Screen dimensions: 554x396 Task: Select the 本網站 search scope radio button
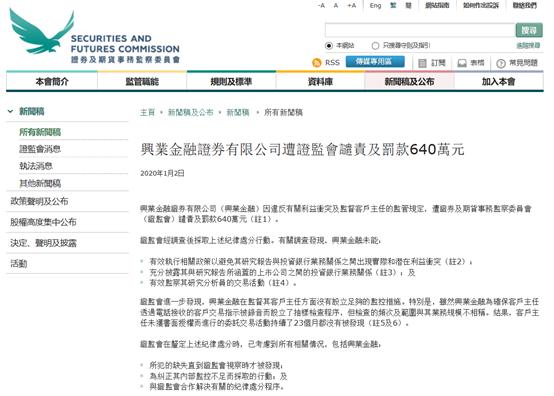pos(329,46)
